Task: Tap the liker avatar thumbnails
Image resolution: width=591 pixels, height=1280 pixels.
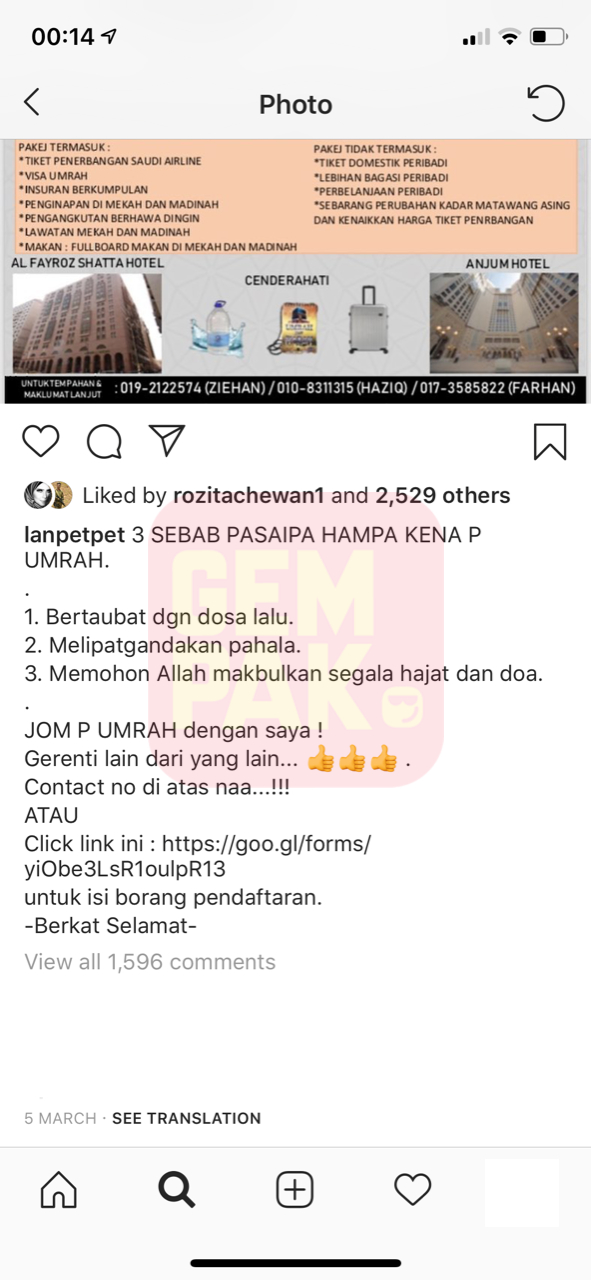Action: click(48, 496)
